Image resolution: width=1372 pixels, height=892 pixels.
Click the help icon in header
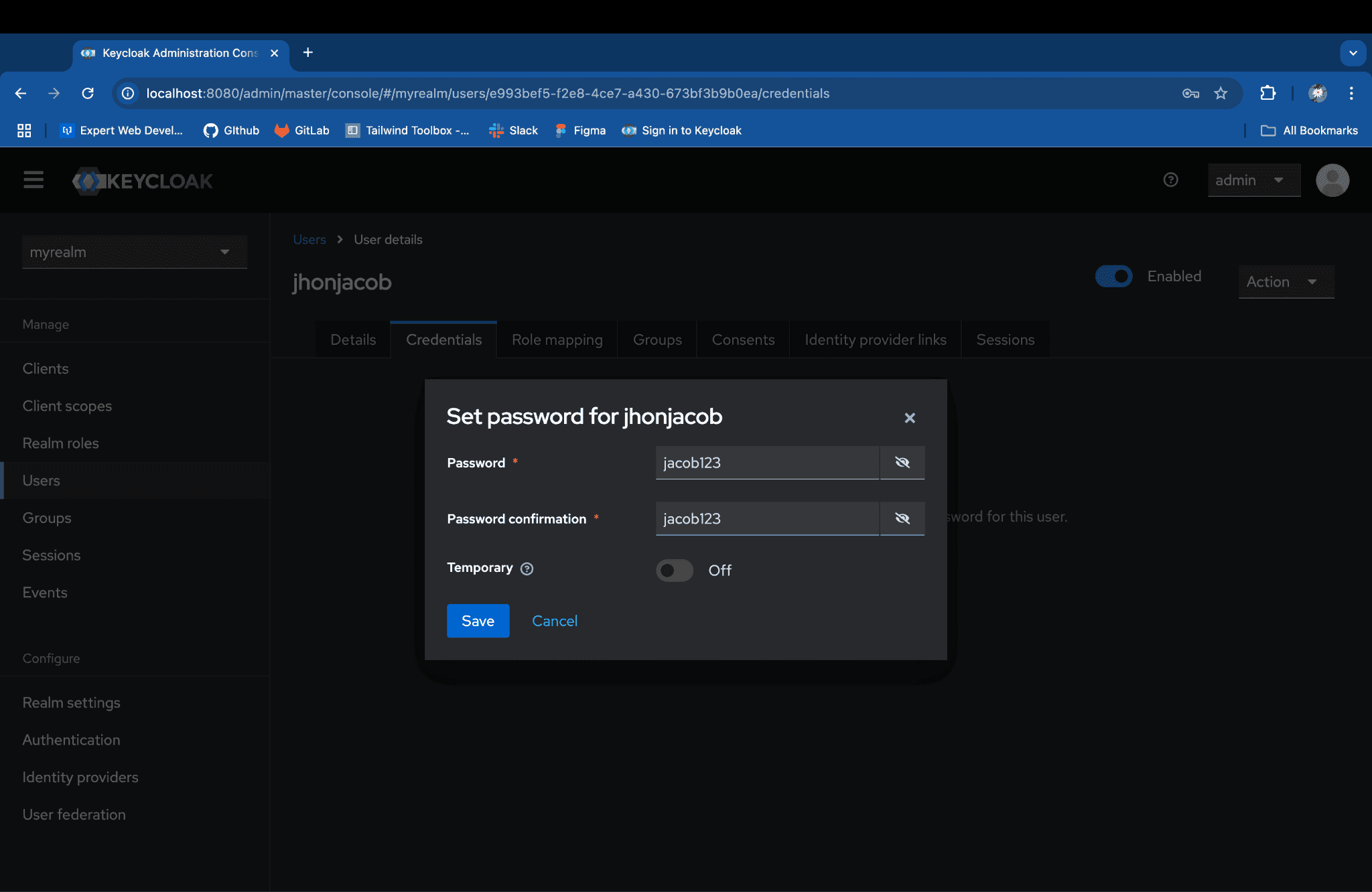click(1170, 180)
